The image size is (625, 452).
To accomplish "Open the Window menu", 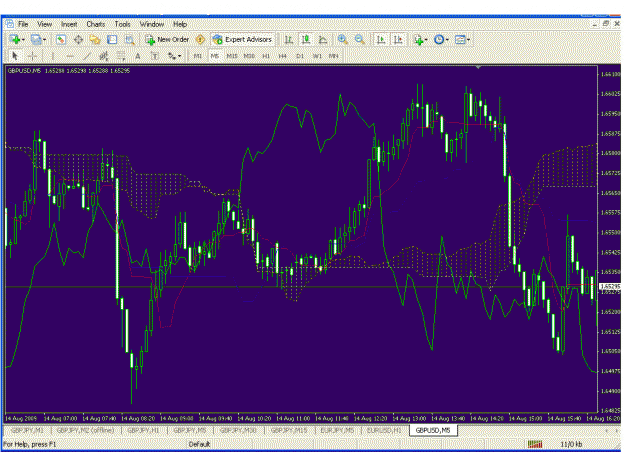I will pos(152,24).
